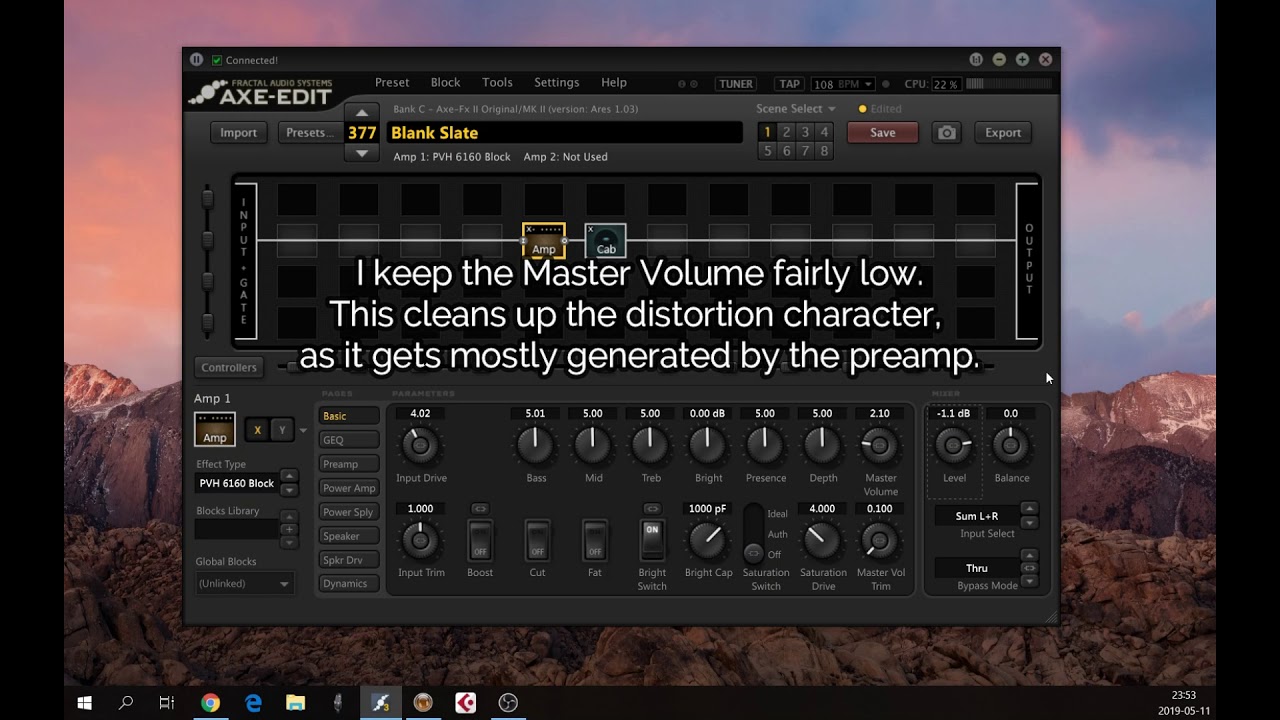
Task: Open the Tools menu
Action: 497,83
